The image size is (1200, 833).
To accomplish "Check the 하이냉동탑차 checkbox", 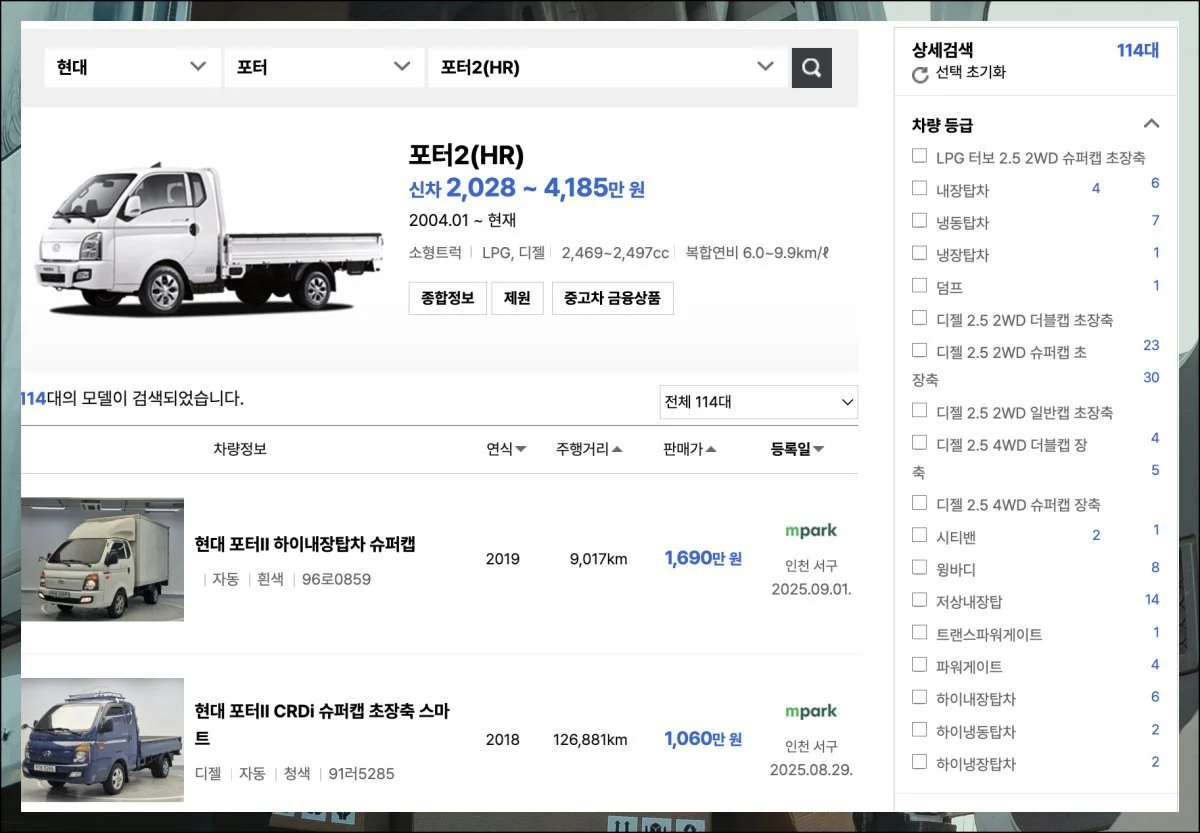I will (x=919, y=730).
